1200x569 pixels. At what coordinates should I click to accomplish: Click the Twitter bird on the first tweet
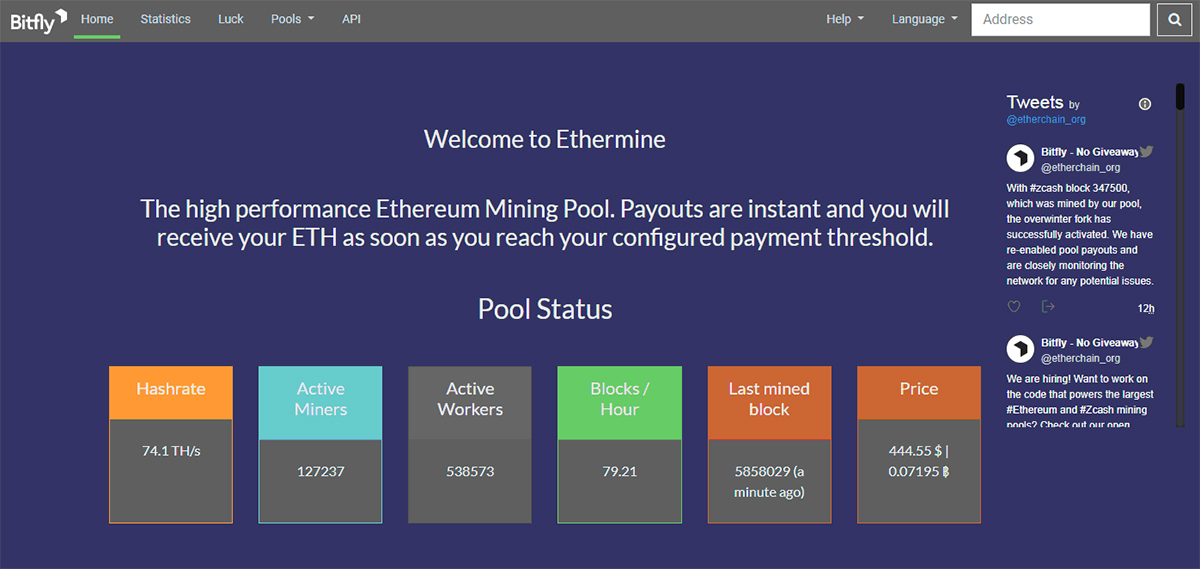(1147, 151)
